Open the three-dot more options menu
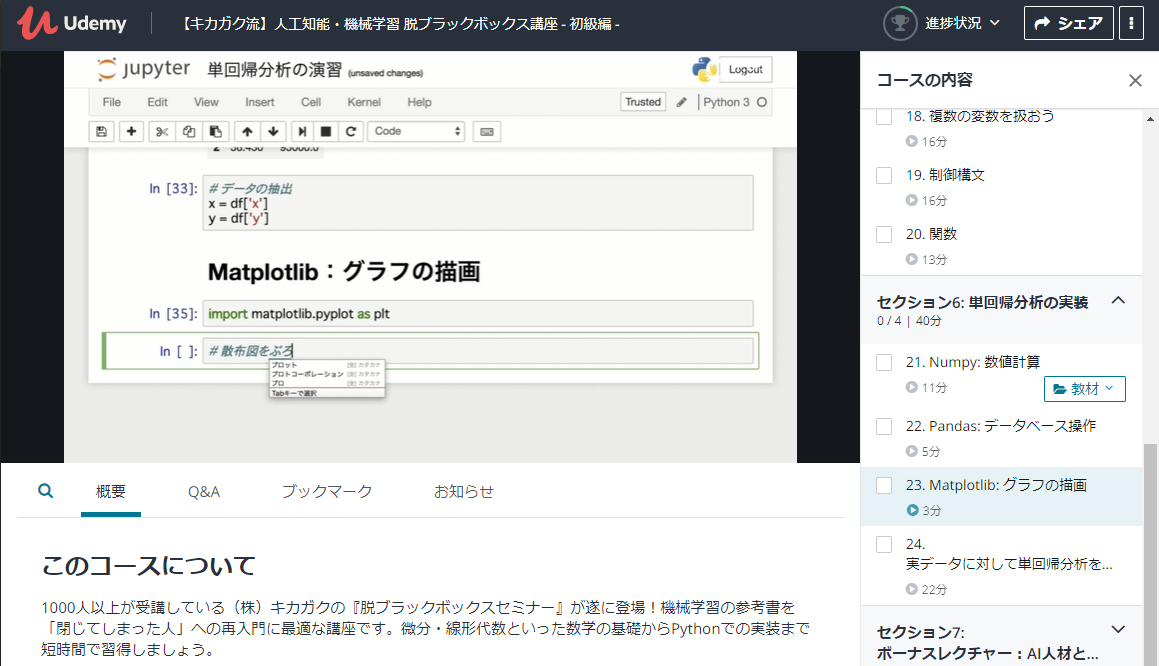Screen dimensions: 1159x666 (x=1131, y=24)
